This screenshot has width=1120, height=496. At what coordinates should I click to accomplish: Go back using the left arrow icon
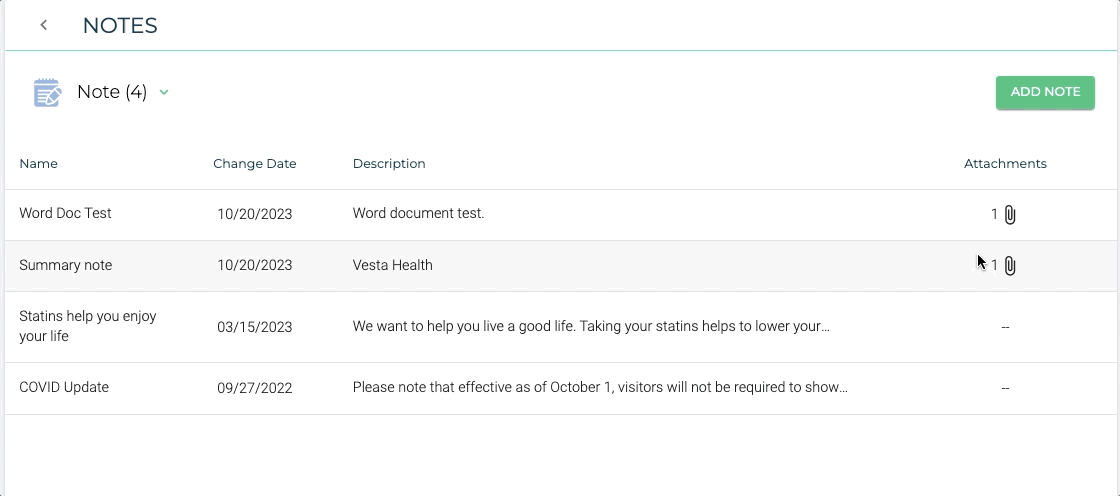[x=44, y=25]
